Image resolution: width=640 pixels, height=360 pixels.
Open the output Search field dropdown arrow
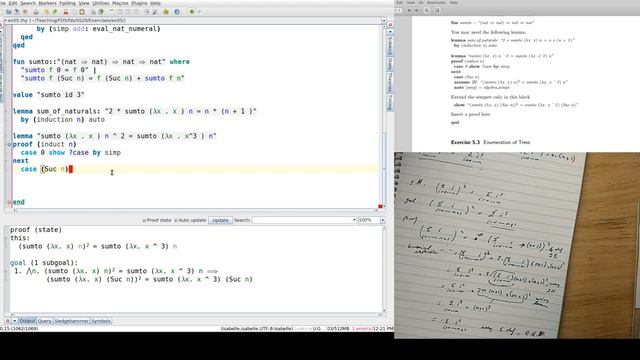tap(354, 220)
